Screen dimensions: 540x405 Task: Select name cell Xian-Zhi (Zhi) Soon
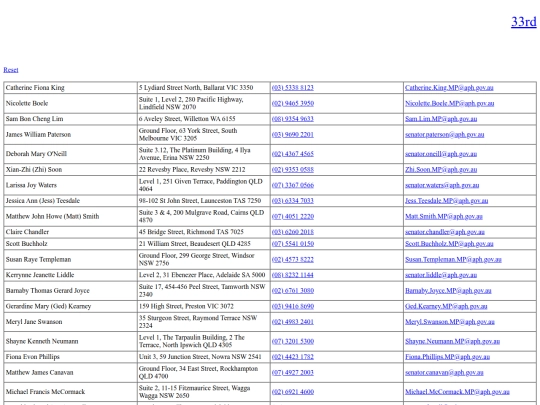click(70, 170)
